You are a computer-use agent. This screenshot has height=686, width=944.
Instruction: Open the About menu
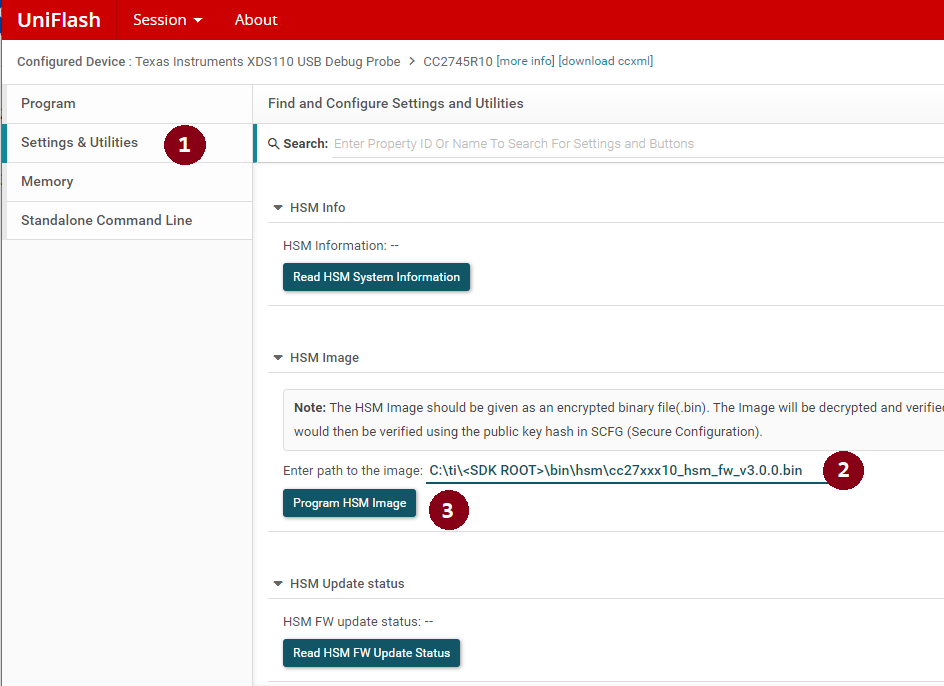pos(256,20)
